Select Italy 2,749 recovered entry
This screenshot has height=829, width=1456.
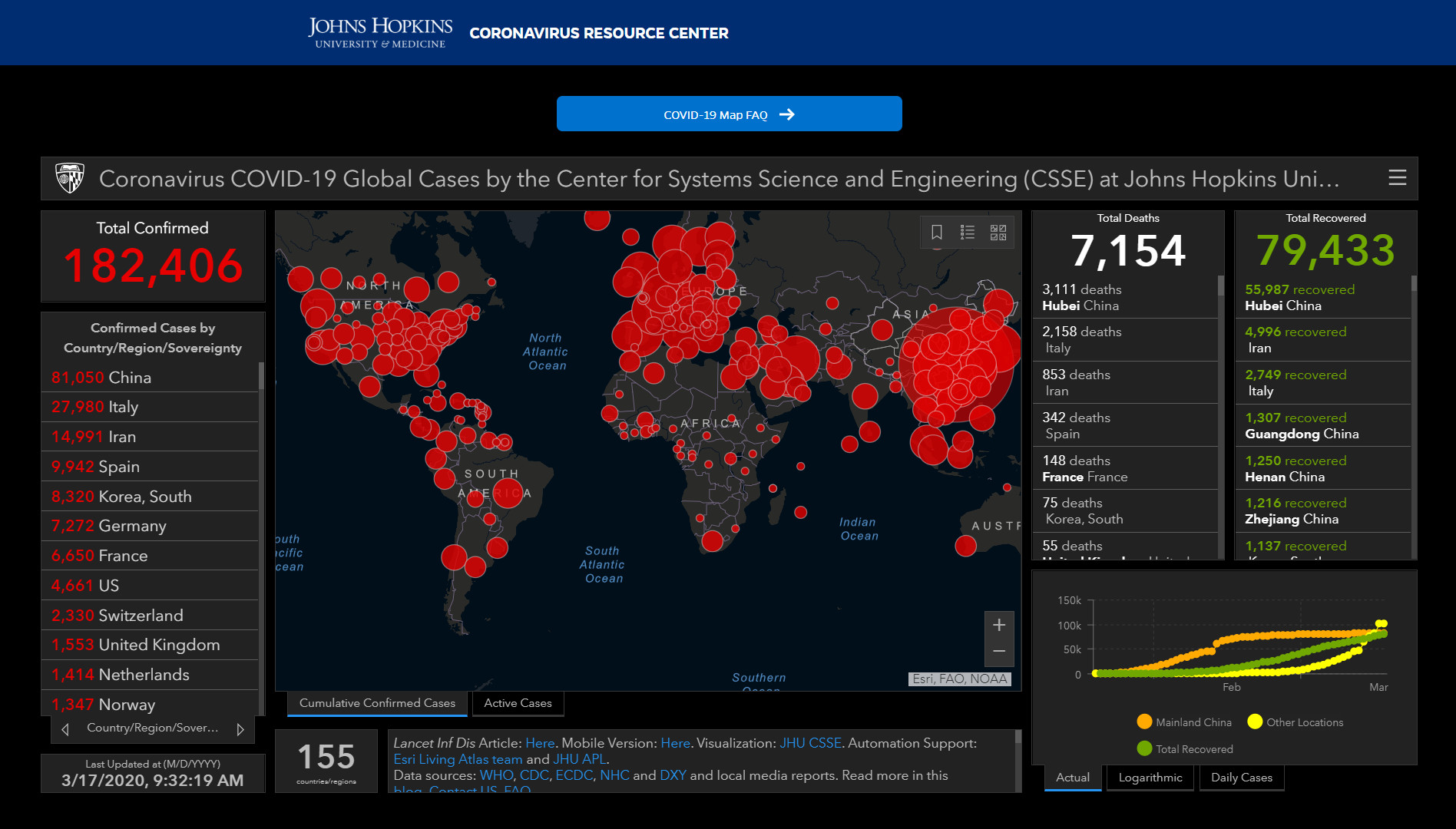pos(1323,383)
